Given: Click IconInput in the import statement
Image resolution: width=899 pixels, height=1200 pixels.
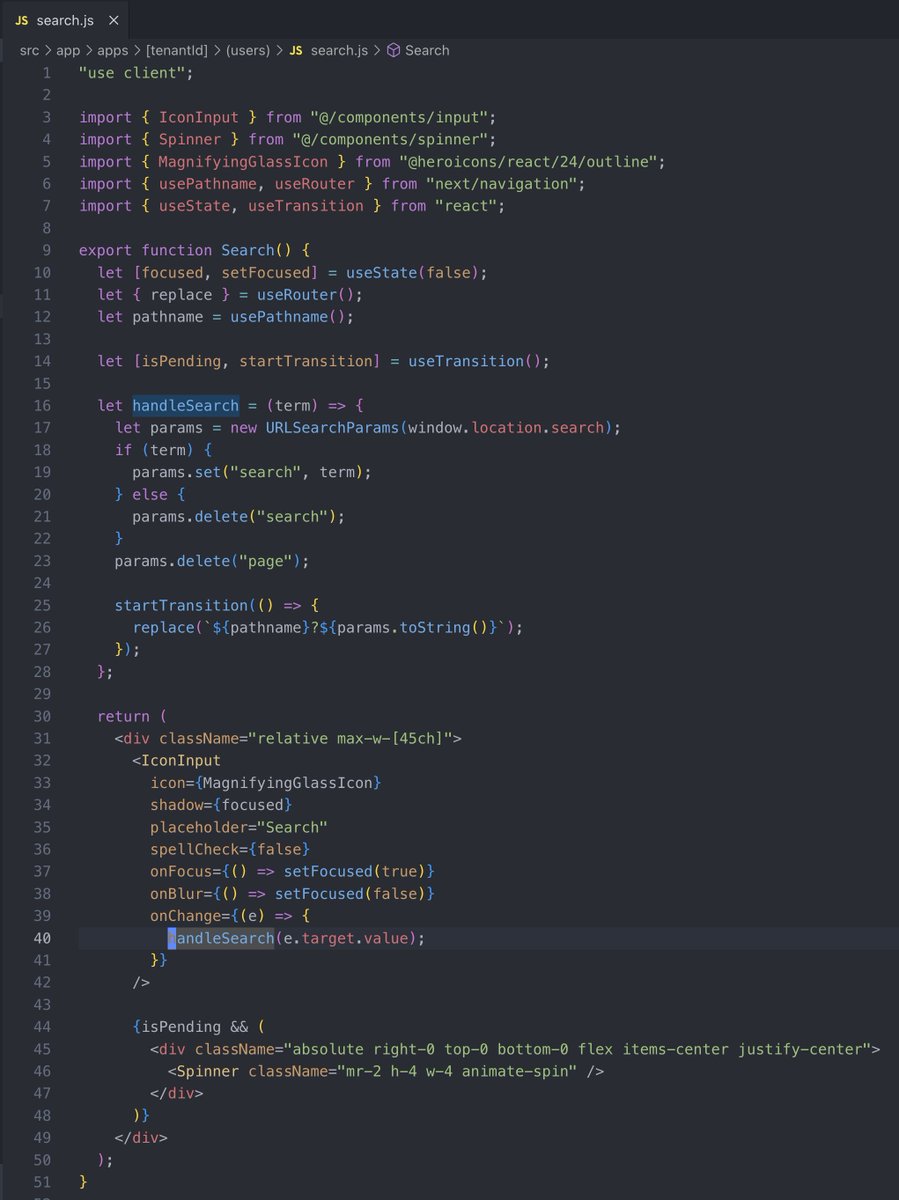Looking at the screenshot, I should (x=199, y=117).
